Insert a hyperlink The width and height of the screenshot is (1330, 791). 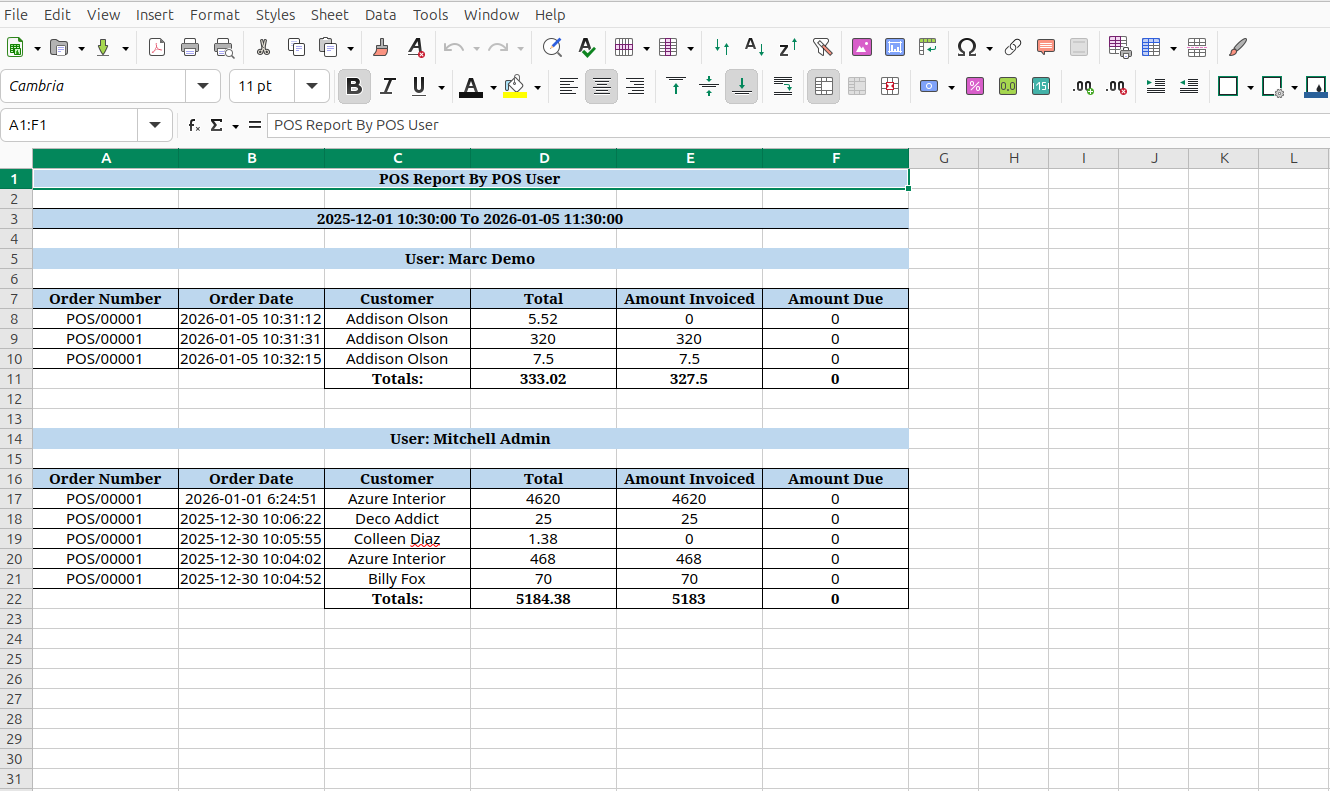coord(1013,47)
